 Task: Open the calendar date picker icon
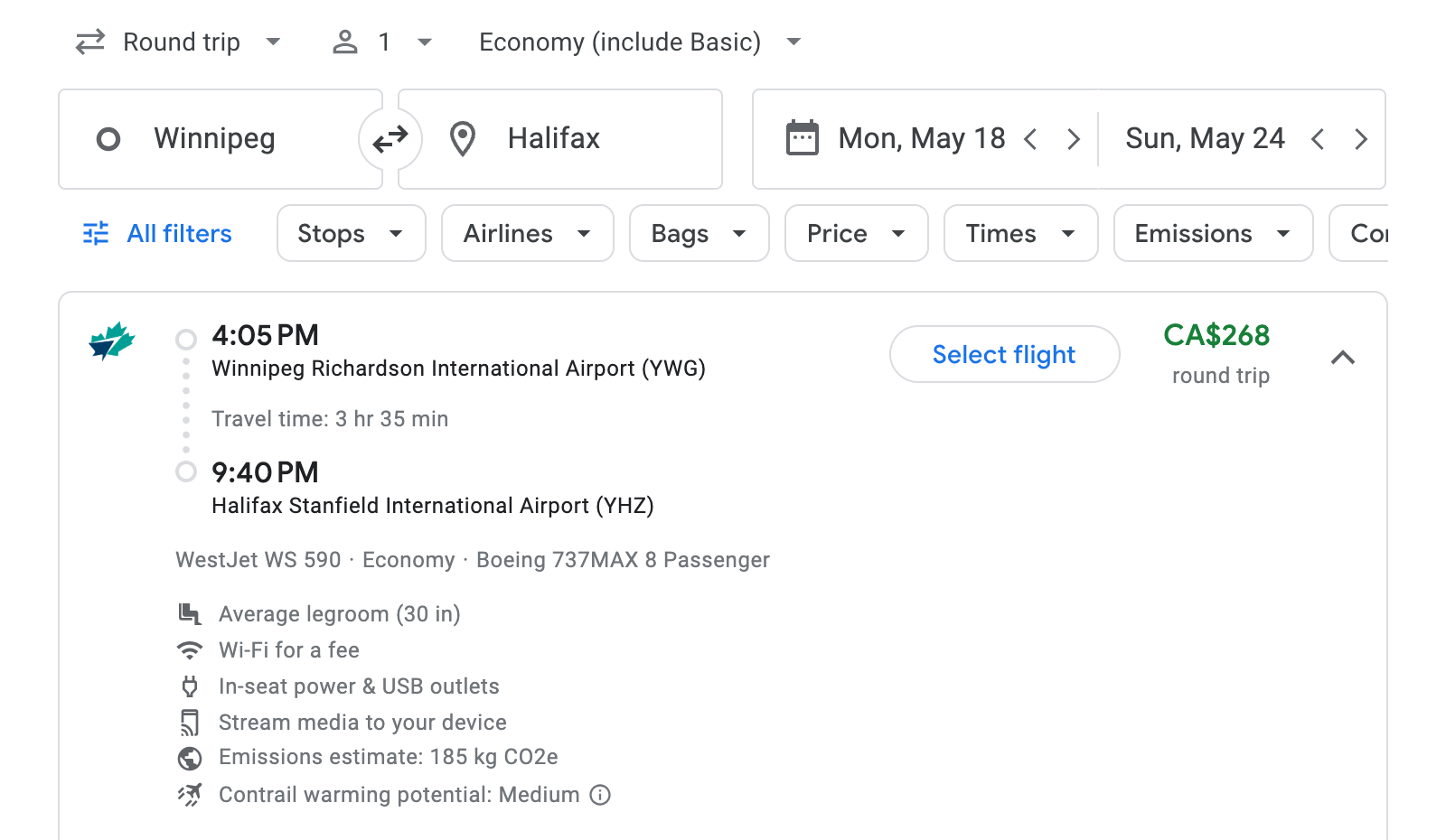[801, 138]
